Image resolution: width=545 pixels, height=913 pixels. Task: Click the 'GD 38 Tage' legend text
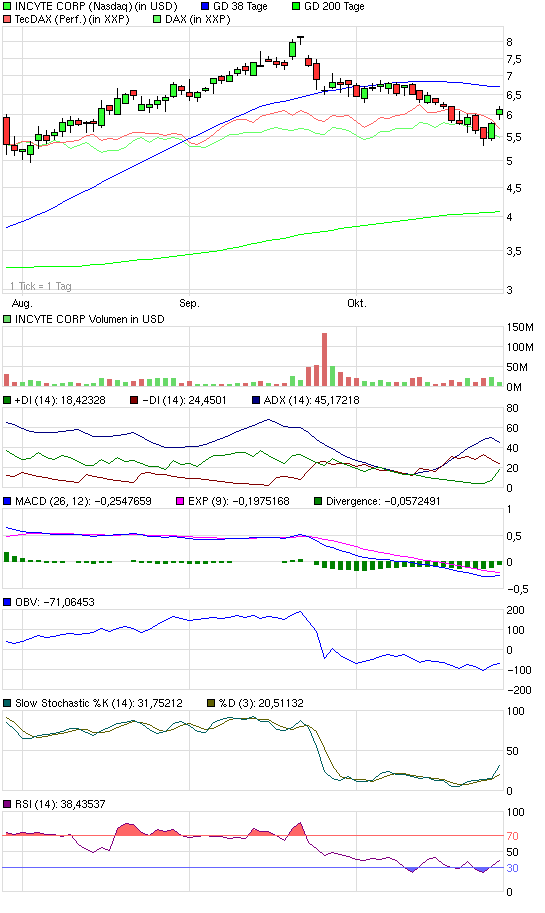[240, 6]
